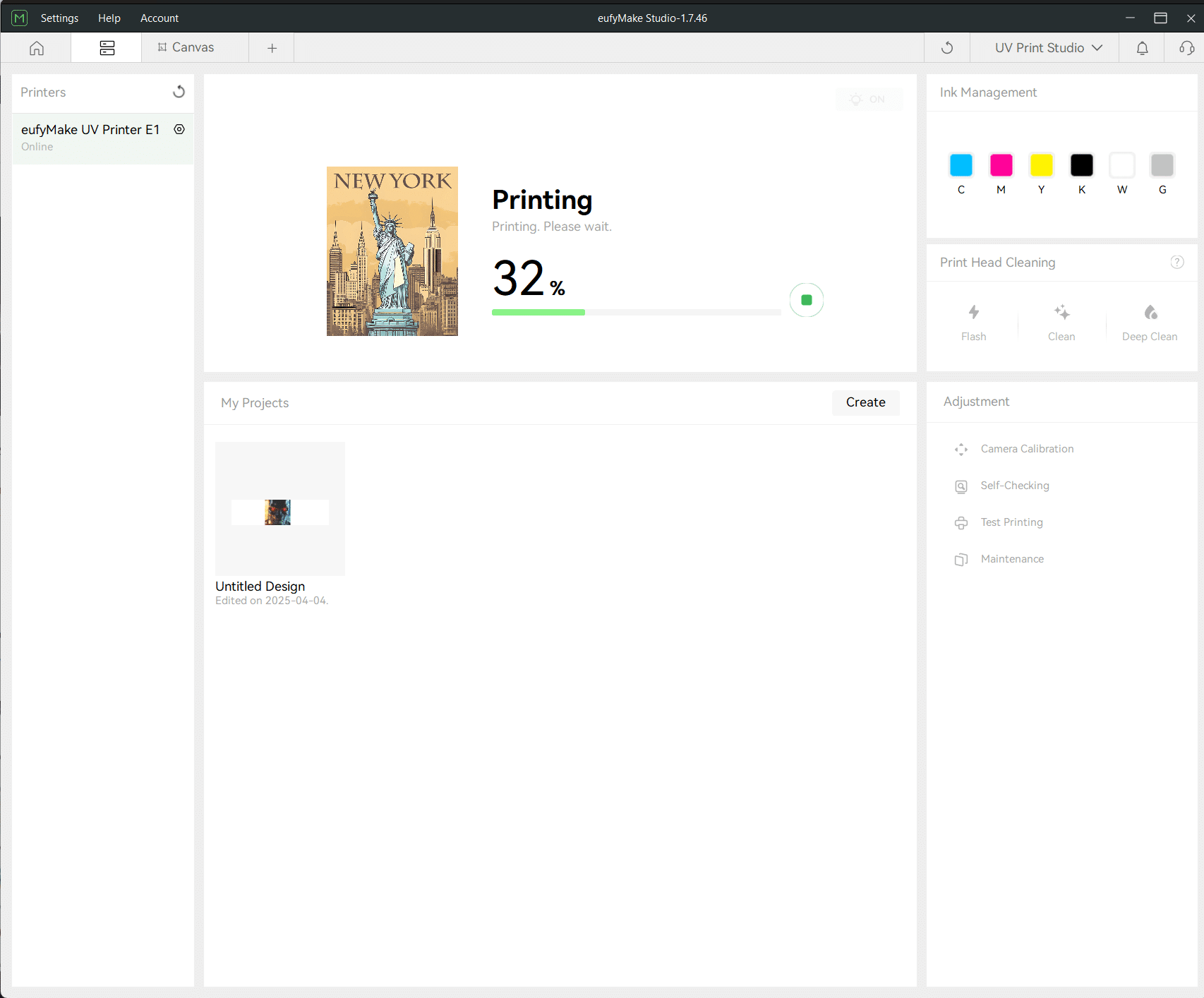Click the Test Printing printer icon

click(961, 523)
